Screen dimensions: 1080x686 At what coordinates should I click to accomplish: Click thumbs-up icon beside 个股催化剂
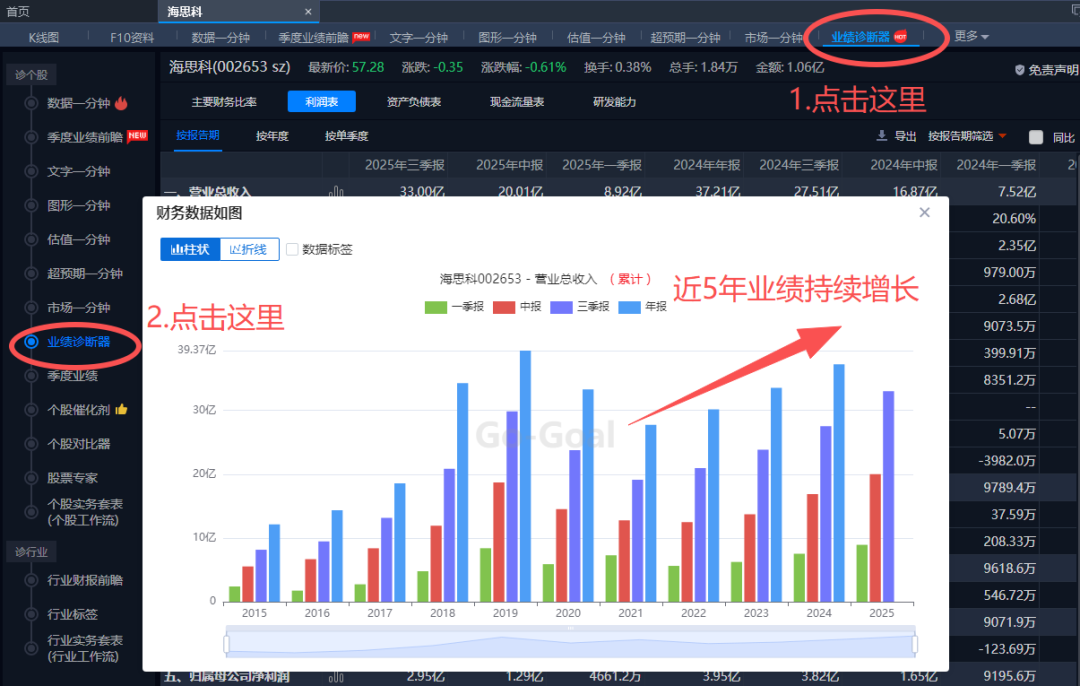point(121,409)
